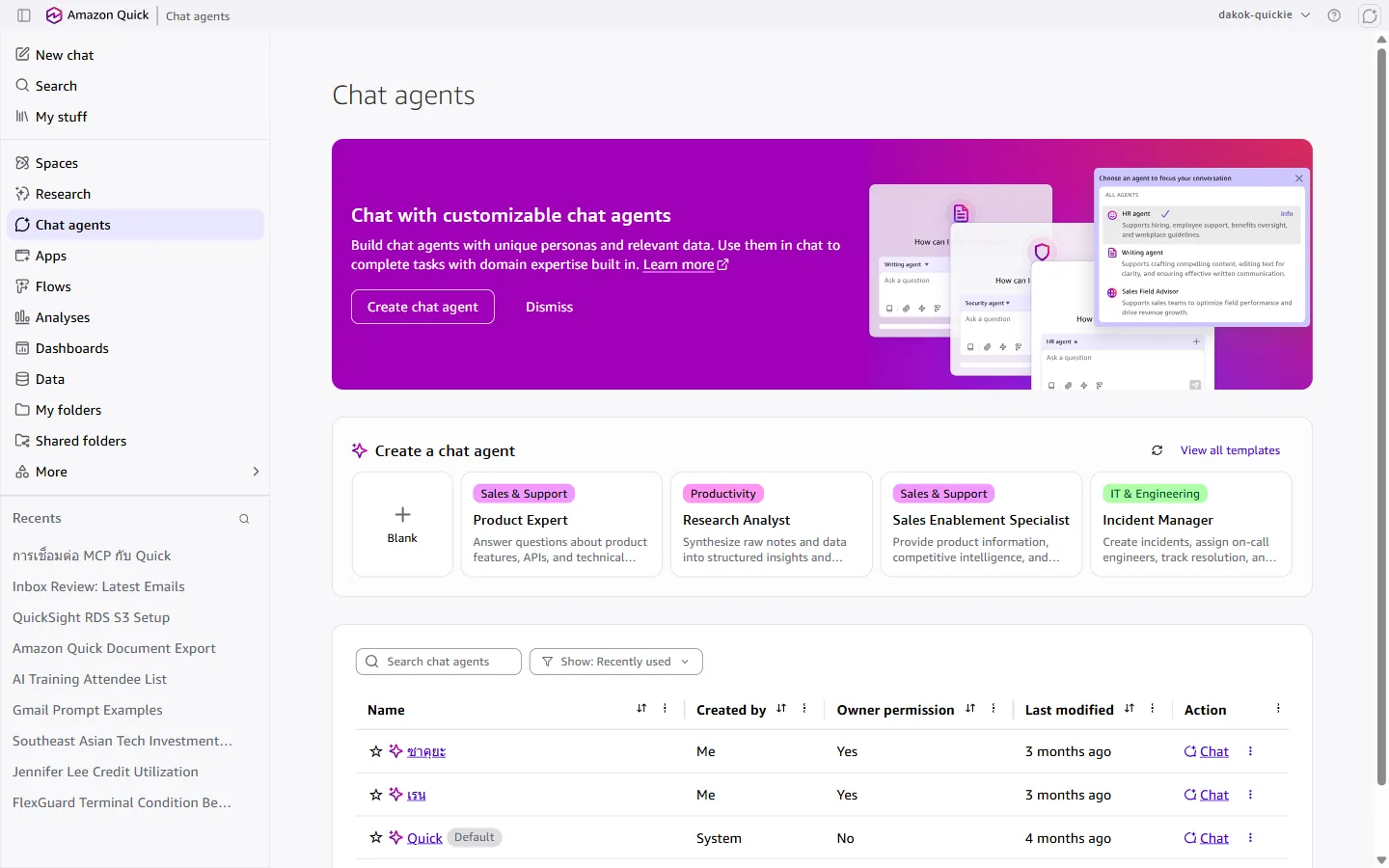Favorite the ชาคุยะ agent with star
The width and height of the screenshot is (1389, 868).
pyautogui.click(x=376, y=751)
